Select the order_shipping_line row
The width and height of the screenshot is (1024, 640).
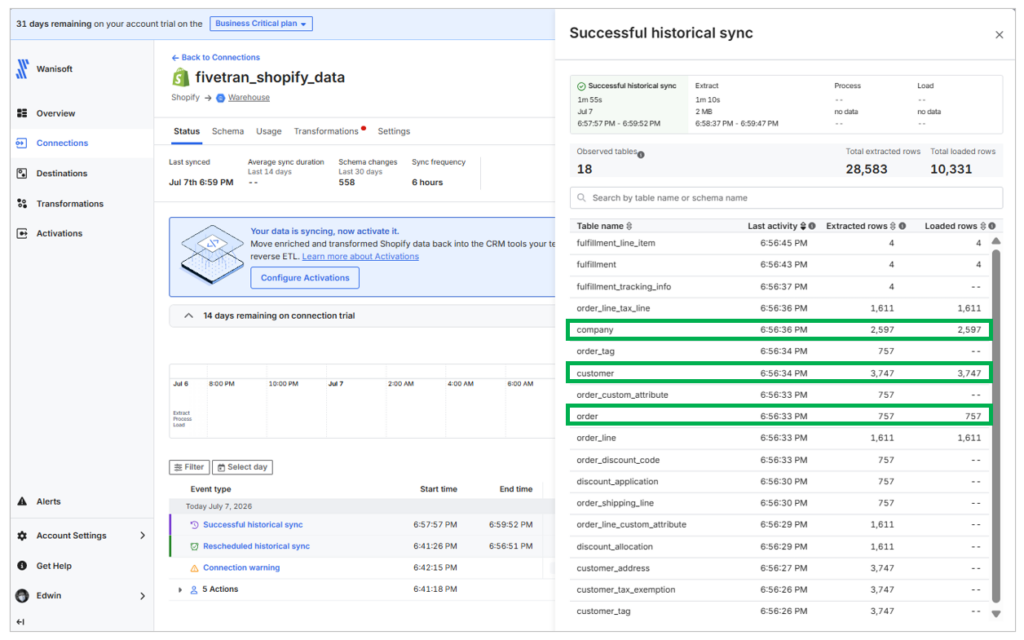pos(779,504)
